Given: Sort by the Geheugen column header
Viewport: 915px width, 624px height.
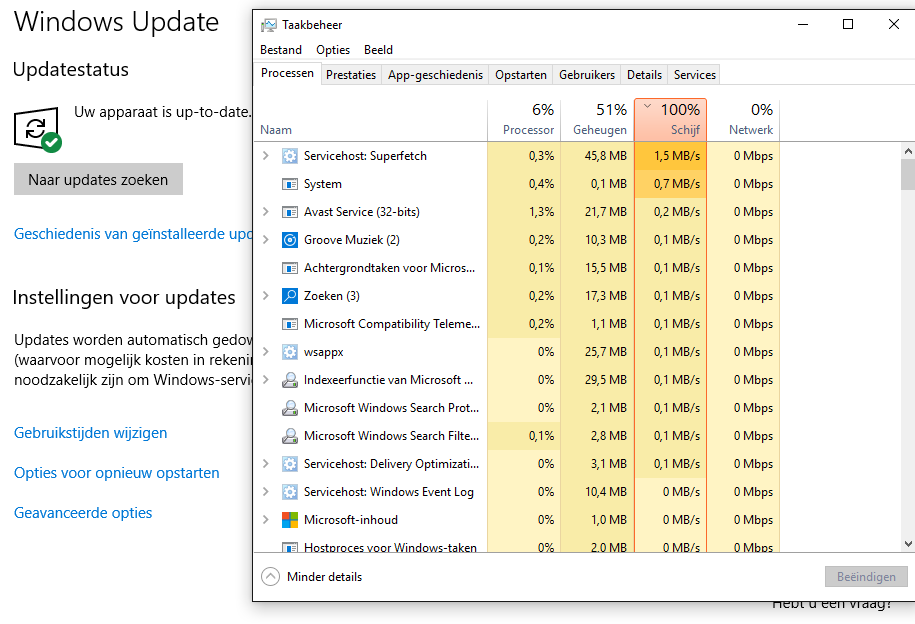Looking at the screenshot, I should tap(598, 120).
